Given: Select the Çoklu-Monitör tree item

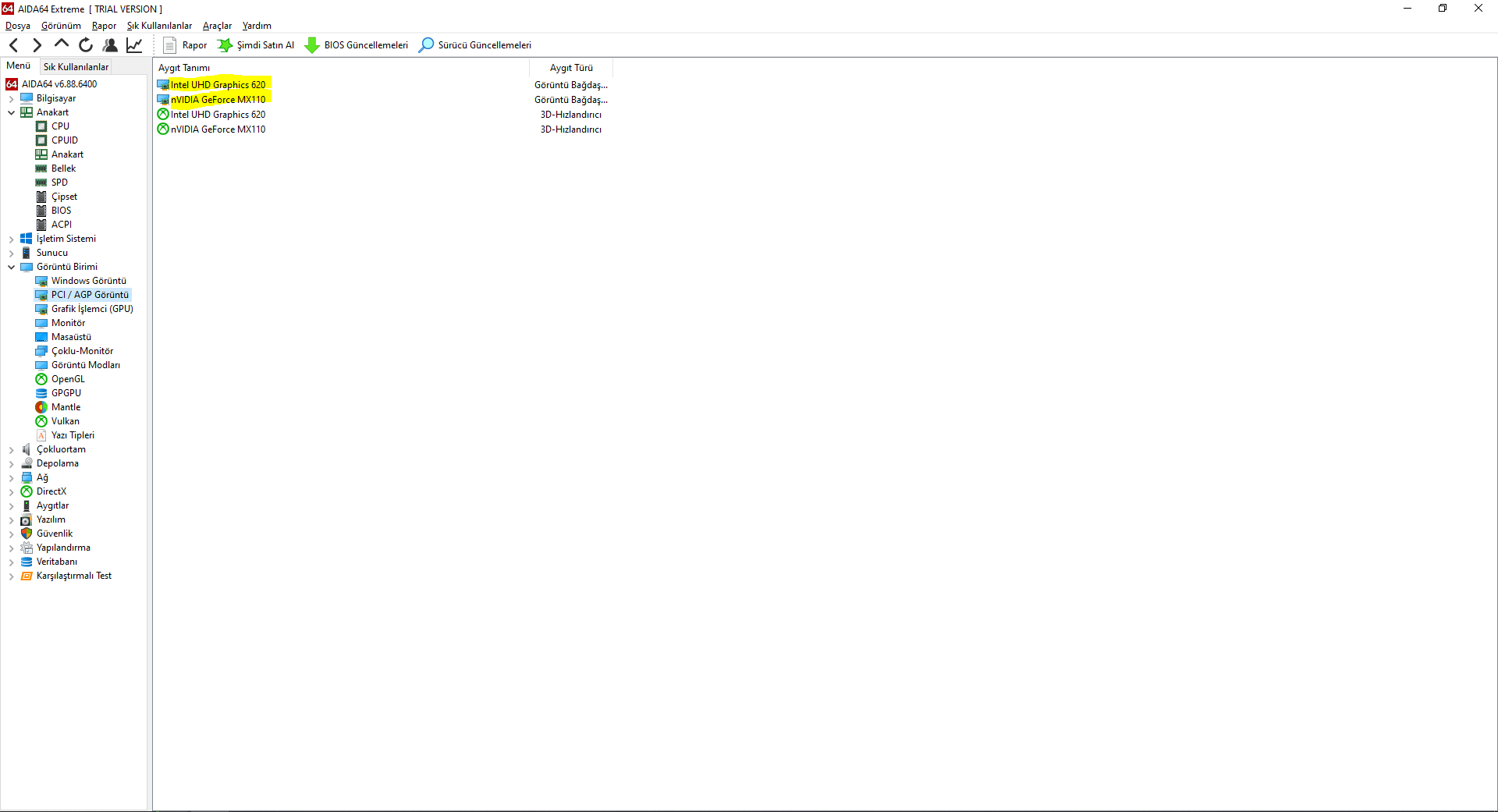Looking at the screenshot, I should click(75, 351).
